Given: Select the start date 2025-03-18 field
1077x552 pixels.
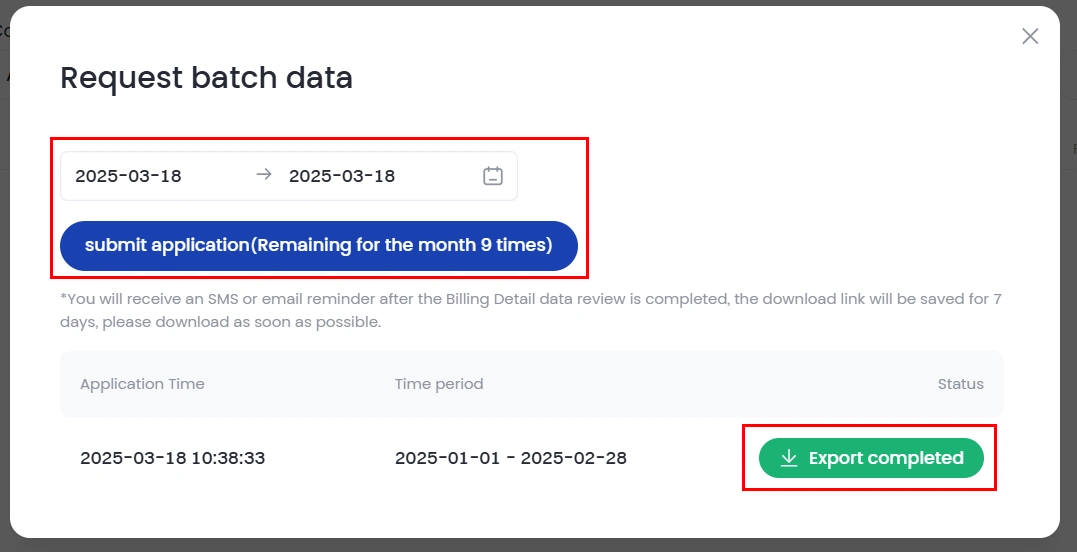Looking at the screenshot, I should (128, 176).
